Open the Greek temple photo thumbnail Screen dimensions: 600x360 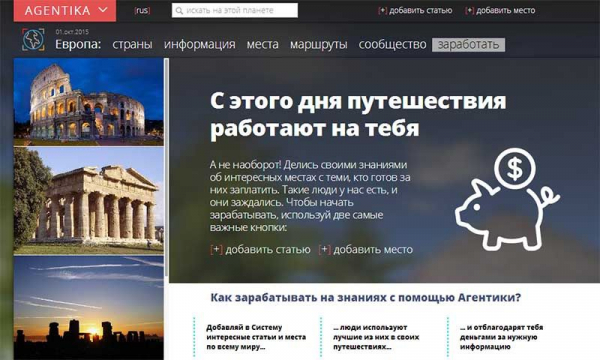click(x=88, y=201)
